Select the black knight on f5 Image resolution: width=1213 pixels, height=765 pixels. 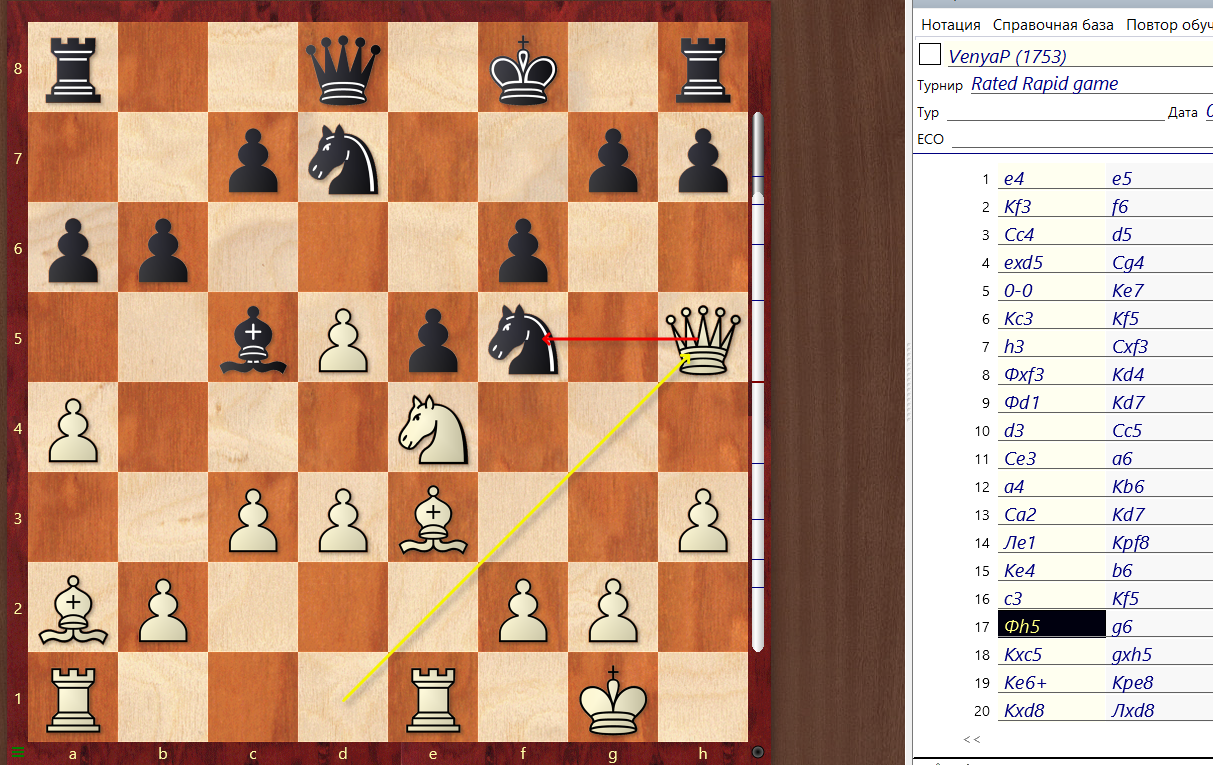click(523, 339)
